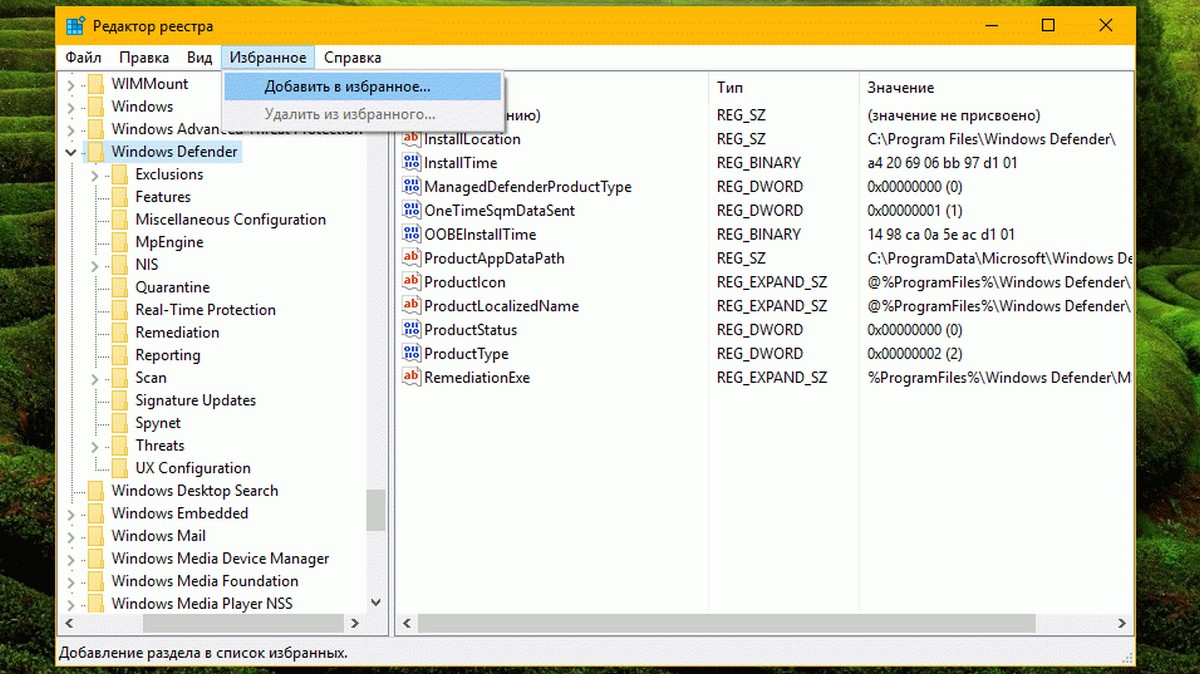Choose Добавить в избранное menu entry

coord(362,87)
